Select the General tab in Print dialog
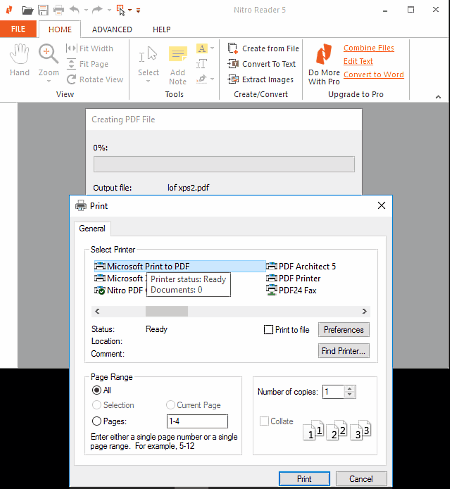 pos(92,229)
